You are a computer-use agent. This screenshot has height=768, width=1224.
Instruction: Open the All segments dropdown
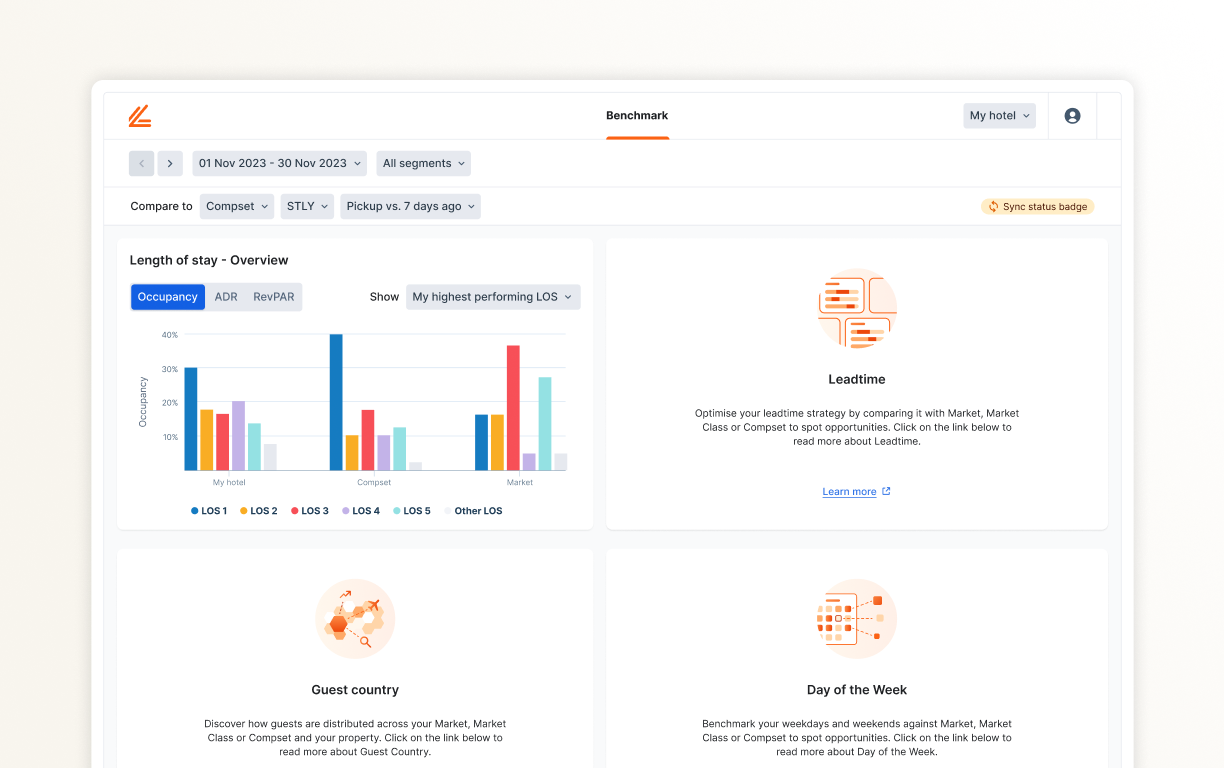pyautogui.click(x=423, y=163)
